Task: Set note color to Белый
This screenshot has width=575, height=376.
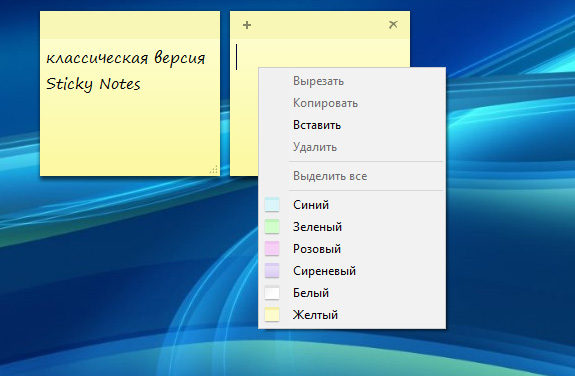Action: click(x=352, y=293)
